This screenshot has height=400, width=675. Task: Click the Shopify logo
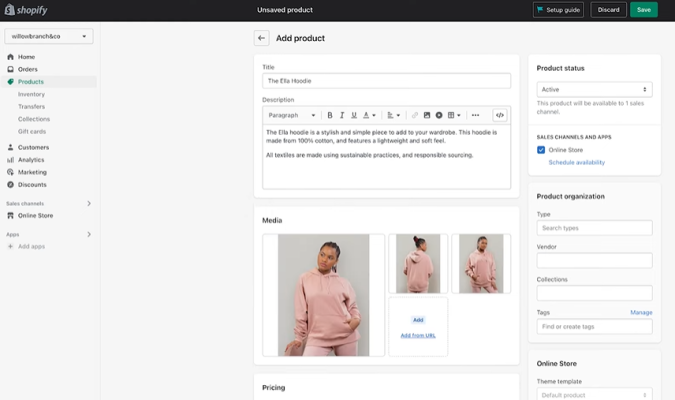[26, 9]
